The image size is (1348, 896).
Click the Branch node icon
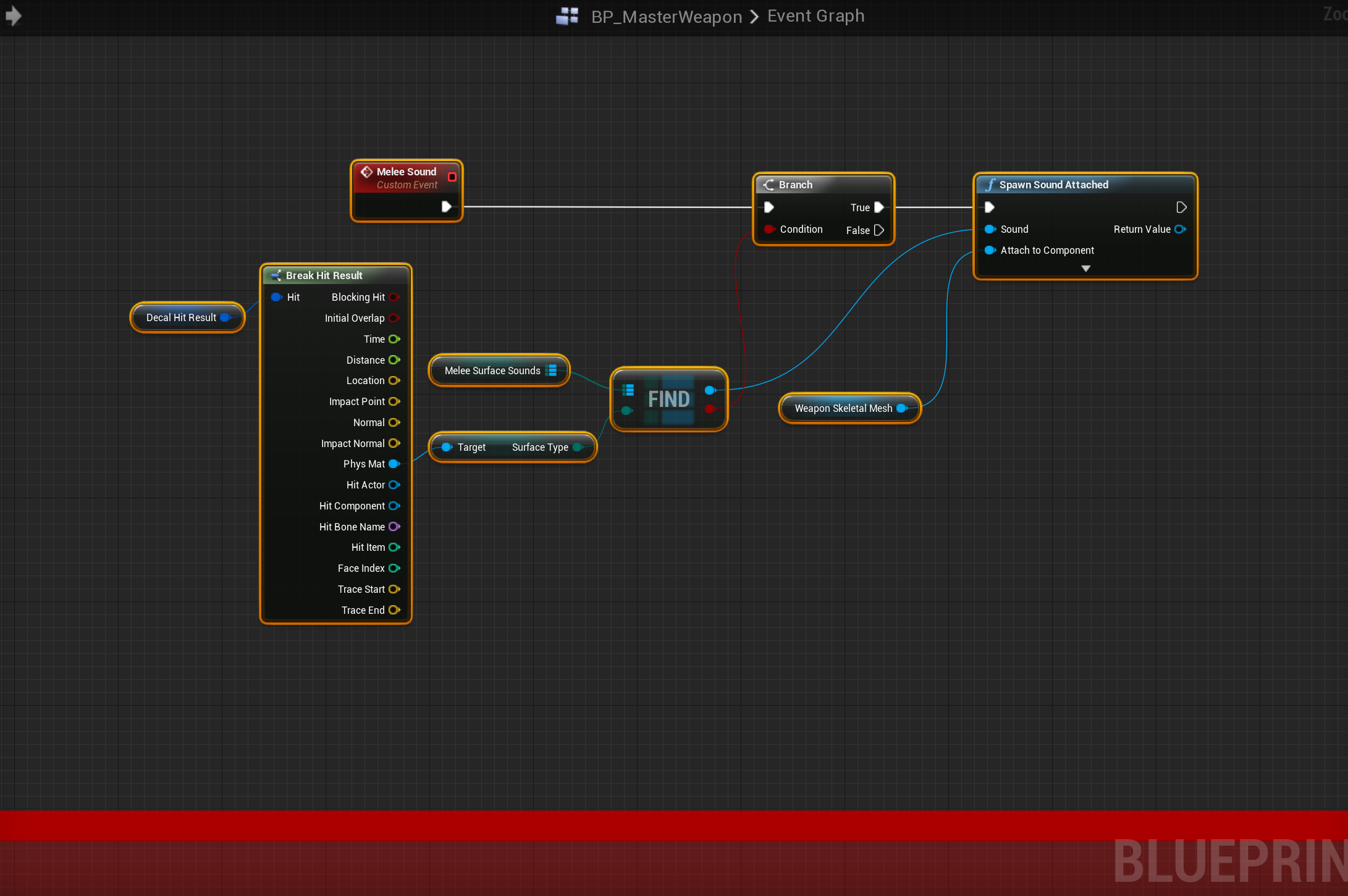click(x=769, y=185)
